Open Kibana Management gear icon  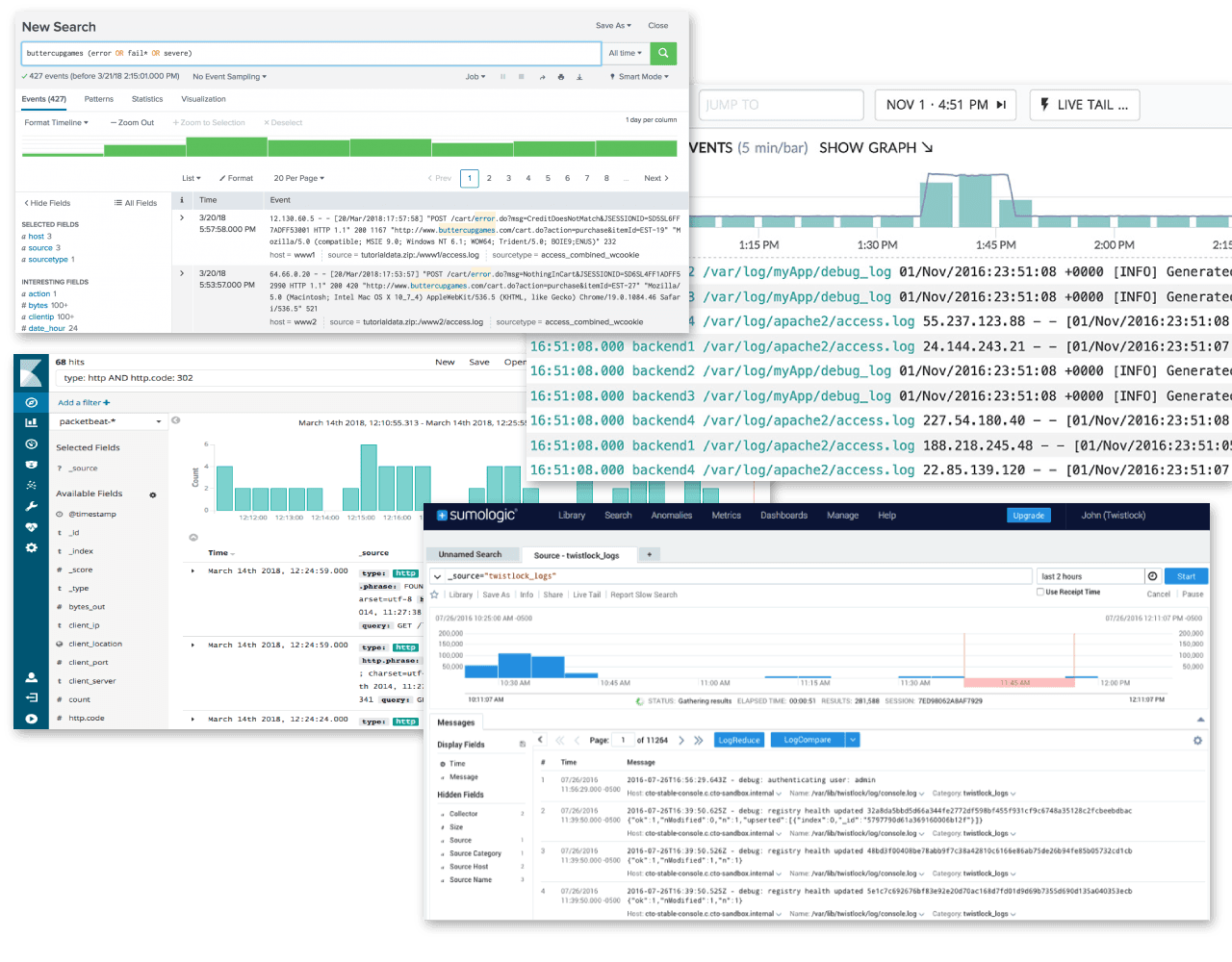point(30,546)
